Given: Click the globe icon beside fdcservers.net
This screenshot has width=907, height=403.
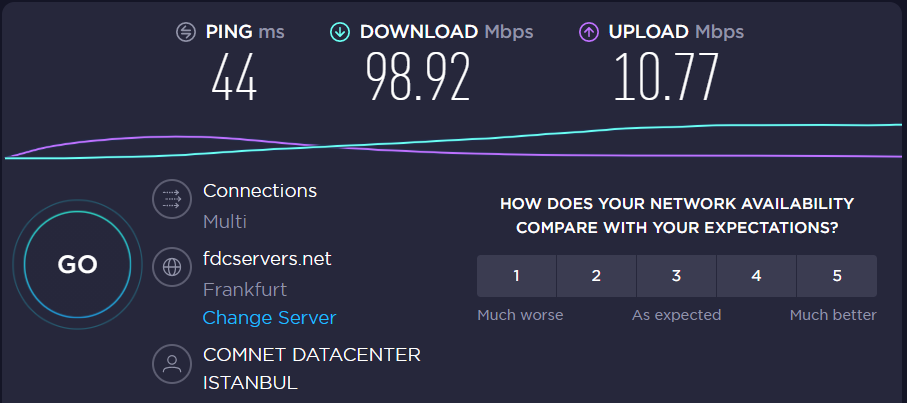Looking at the screenshot, I should tap(172, 267).
